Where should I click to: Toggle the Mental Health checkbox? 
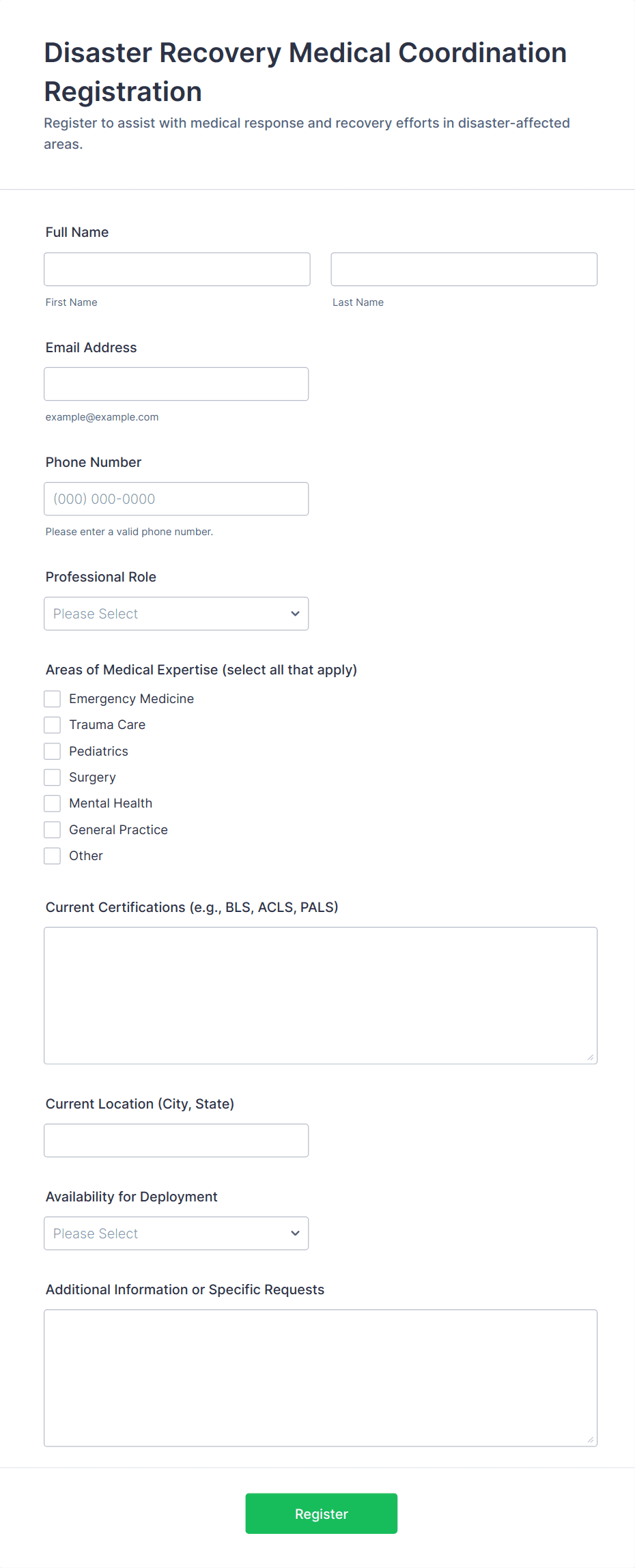pyautogui.click(x=53, y=803)
